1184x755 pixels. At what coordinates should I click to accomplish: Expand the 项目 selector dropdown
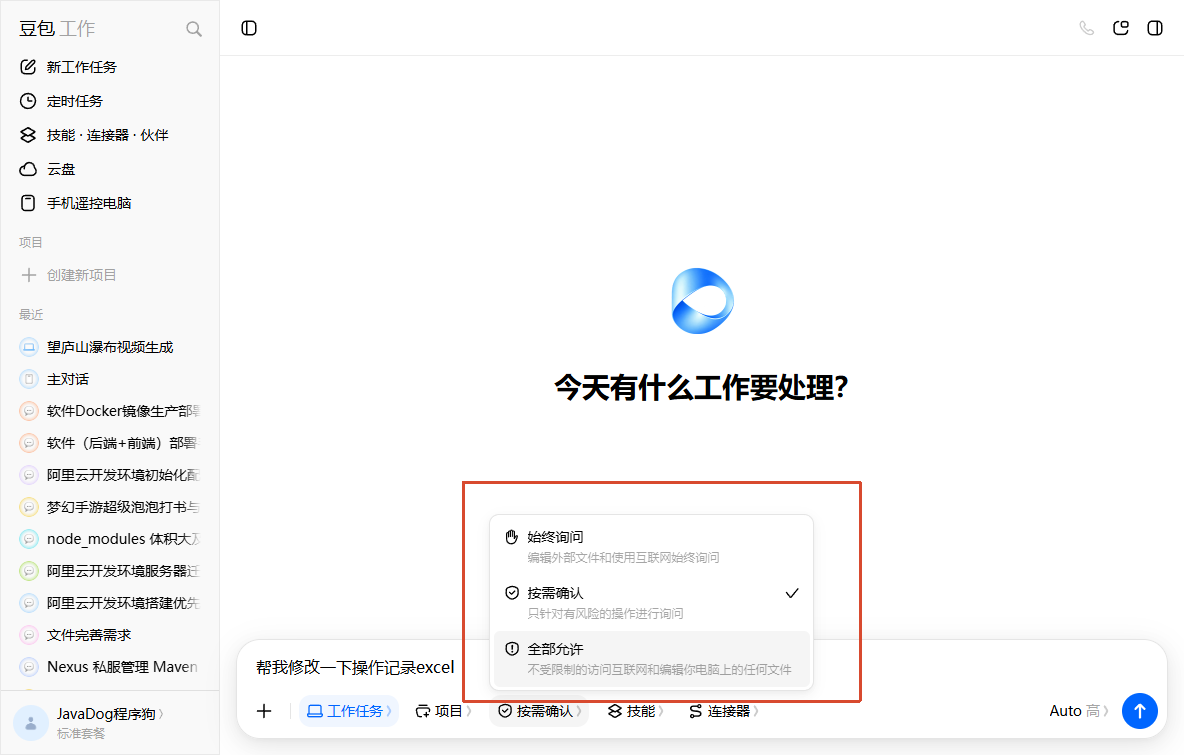pyautogui.click(x=443, y=711)
